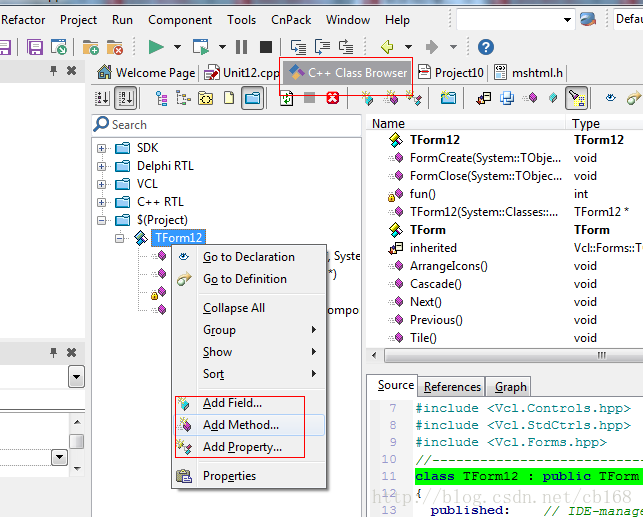Switch to the References tab
Screen dimensions: 643x517
click(x=452, y=387)
